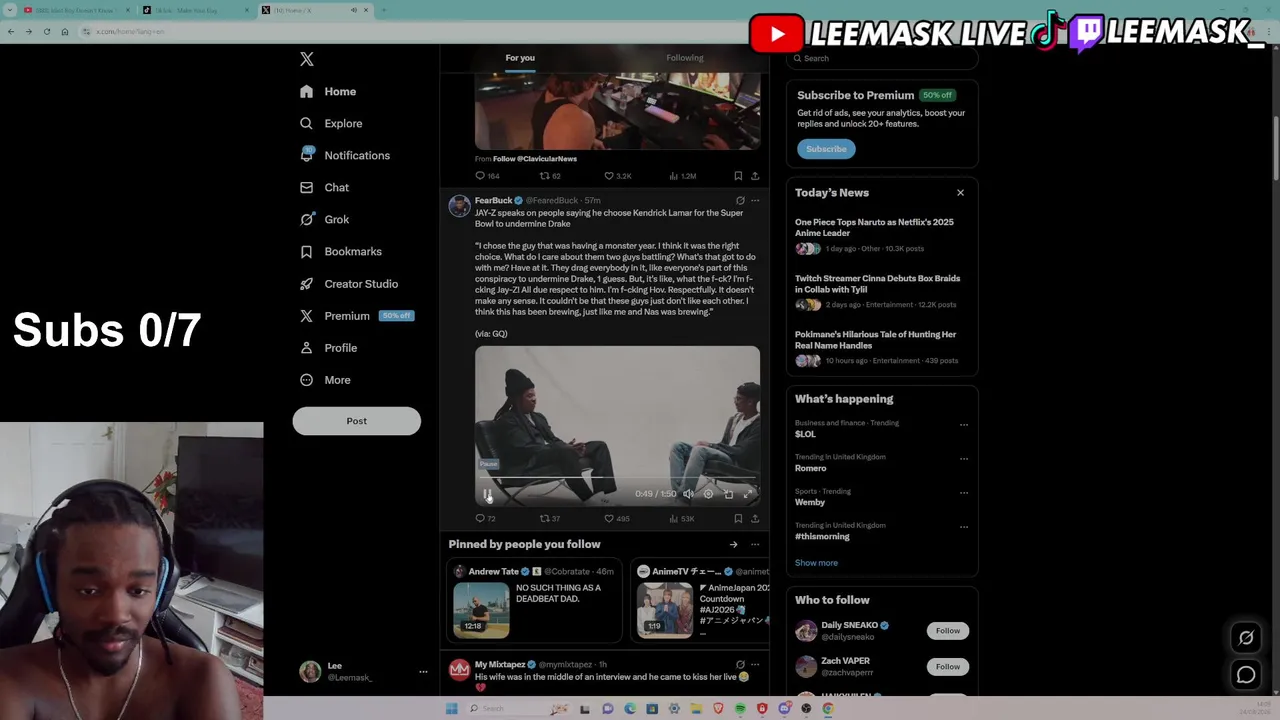Close the Today's News panel
The width and height of the screenshot is (1280, 720).
pyautogui.click(x=960, y=193)
